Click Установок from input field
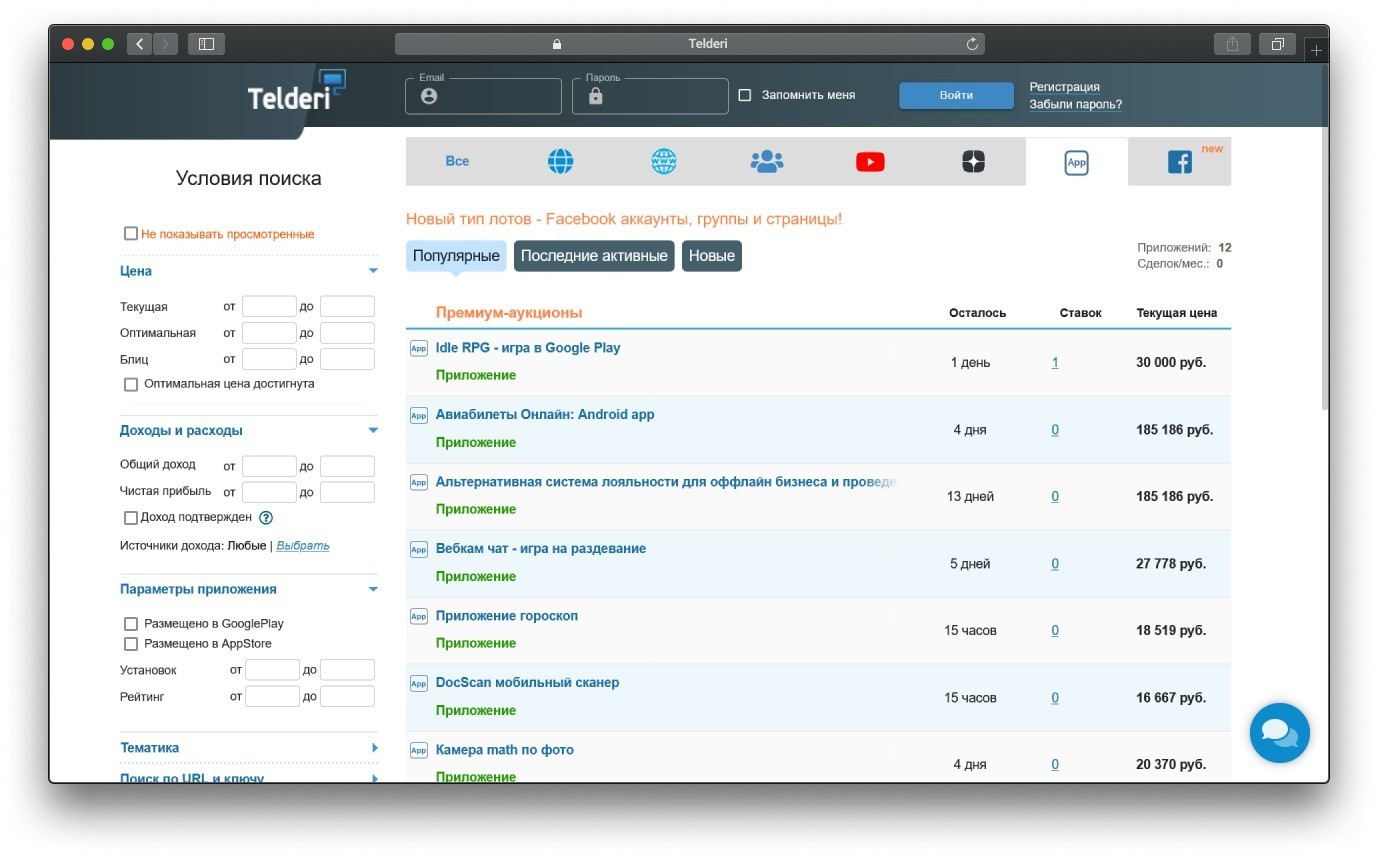1378x856 pixels. coord(272,670)
